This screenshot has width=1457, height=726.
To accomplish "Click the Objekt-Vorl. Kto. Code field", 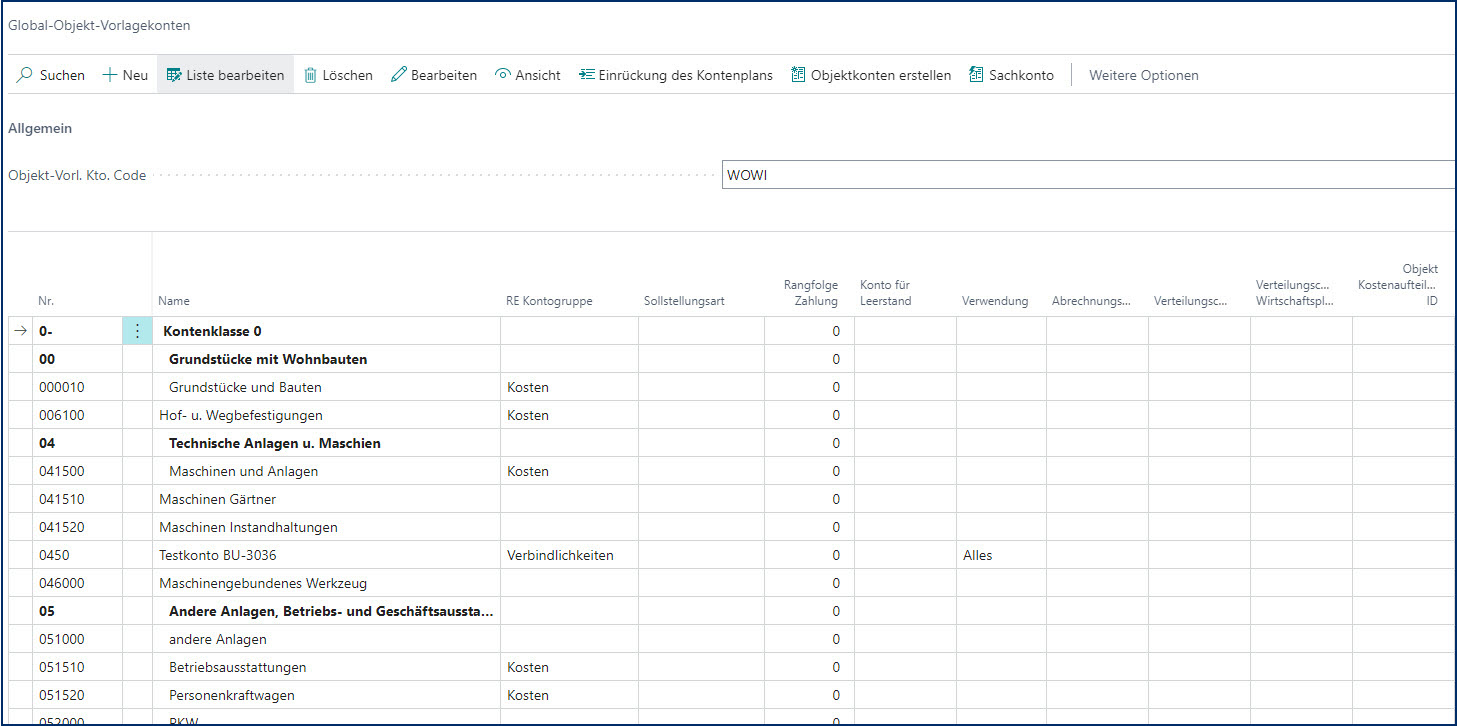I will coord(1087,175).
